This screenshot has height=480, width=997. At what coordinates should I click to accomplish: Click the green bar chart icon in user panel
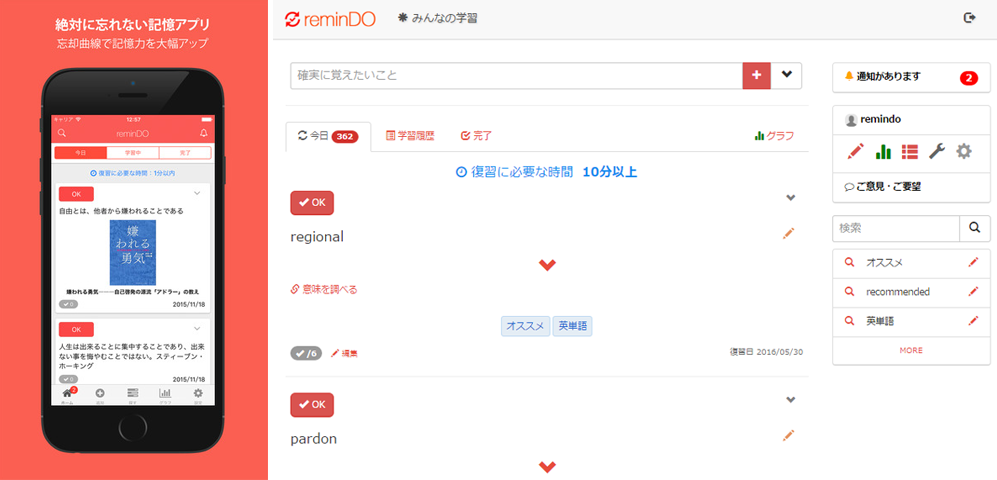pos(883,151)
